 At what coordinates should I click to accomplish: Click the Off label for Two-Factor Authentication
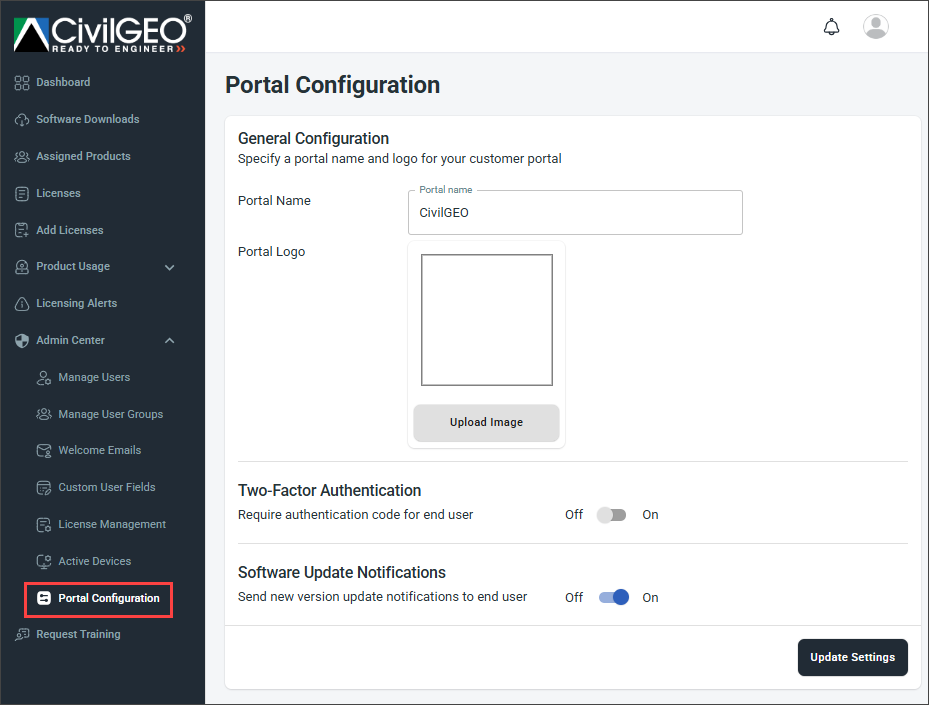(x=574, y=515)
